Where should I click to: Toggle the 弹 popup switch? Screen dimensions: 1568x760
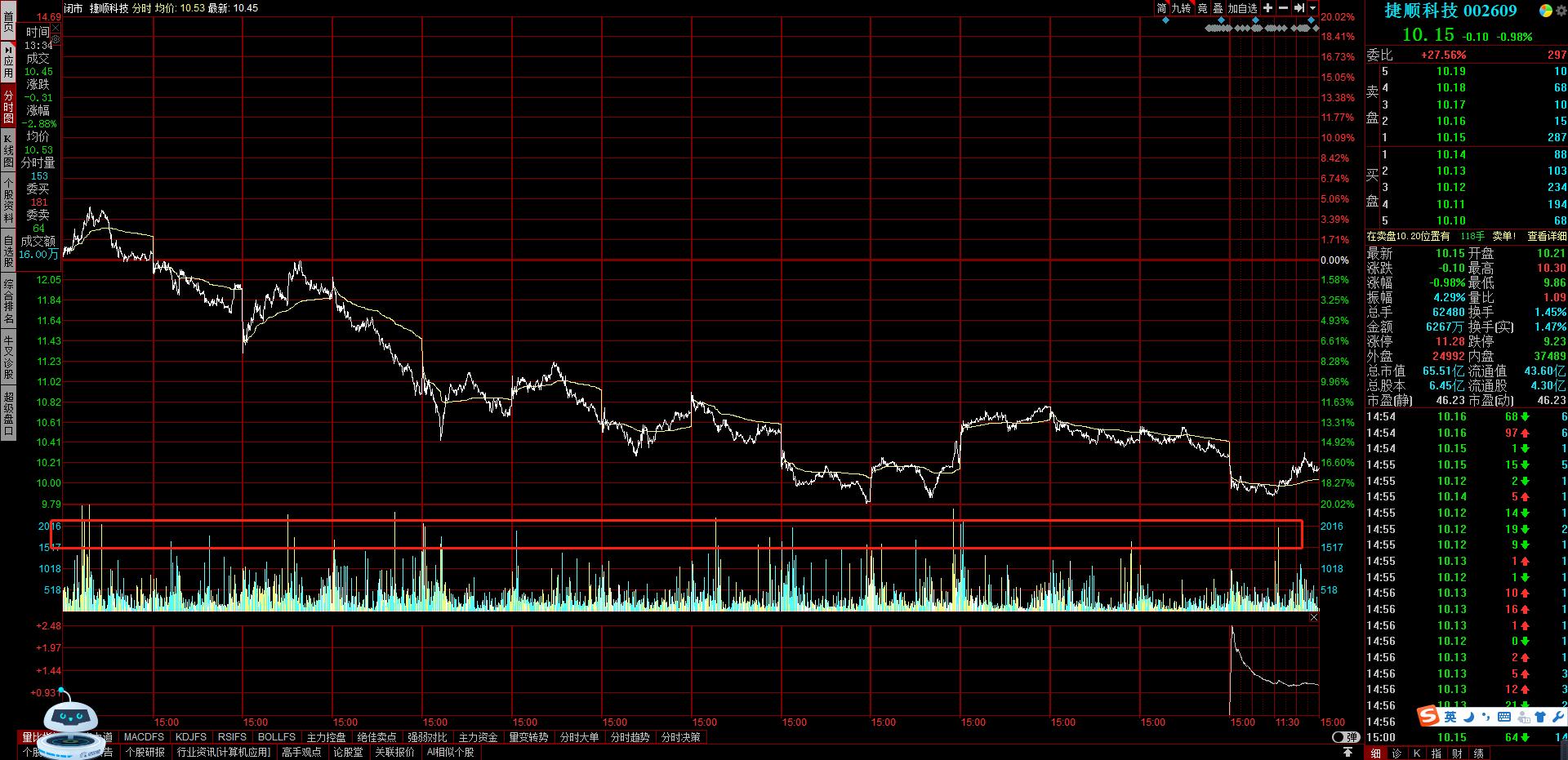1345,737
